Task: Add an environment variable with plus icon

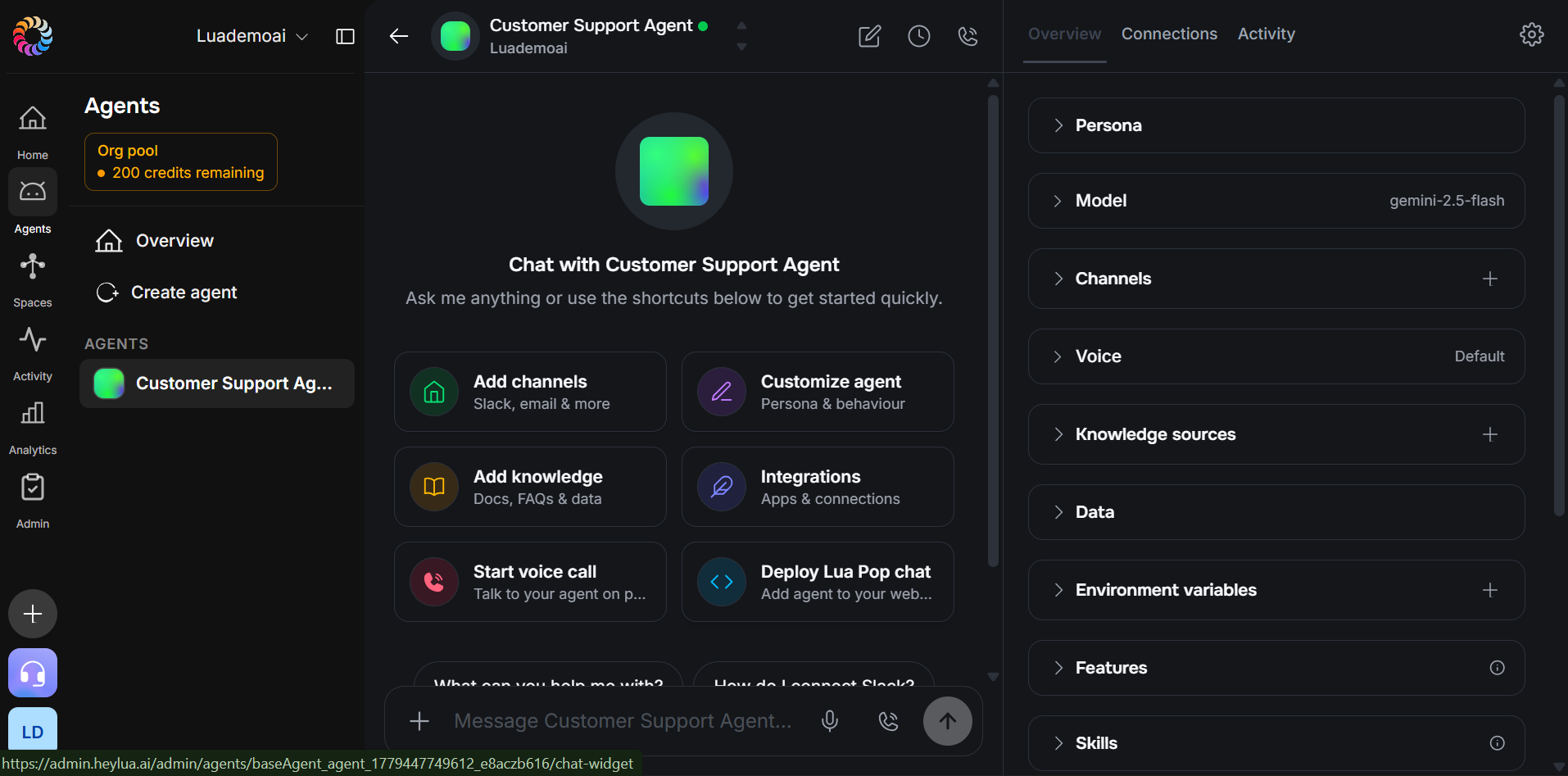Action: [1490, 590]
